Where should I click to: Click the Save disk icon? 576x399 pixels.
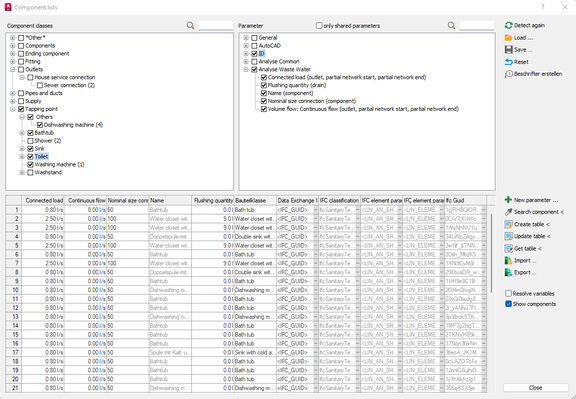508,50
